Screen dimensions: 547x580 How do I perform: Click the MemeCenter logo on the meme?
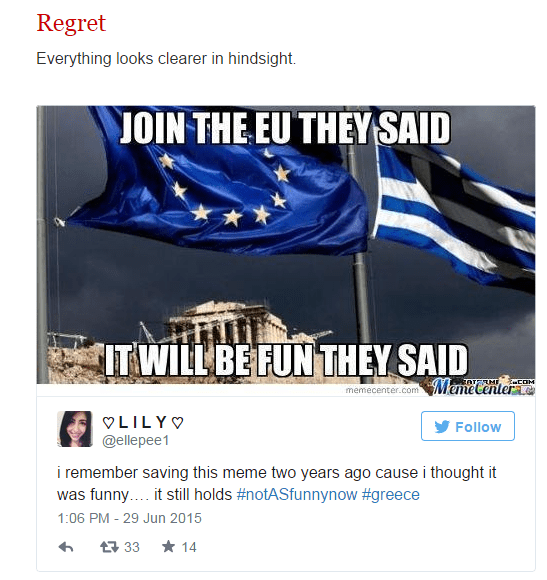tap(481, 387)
